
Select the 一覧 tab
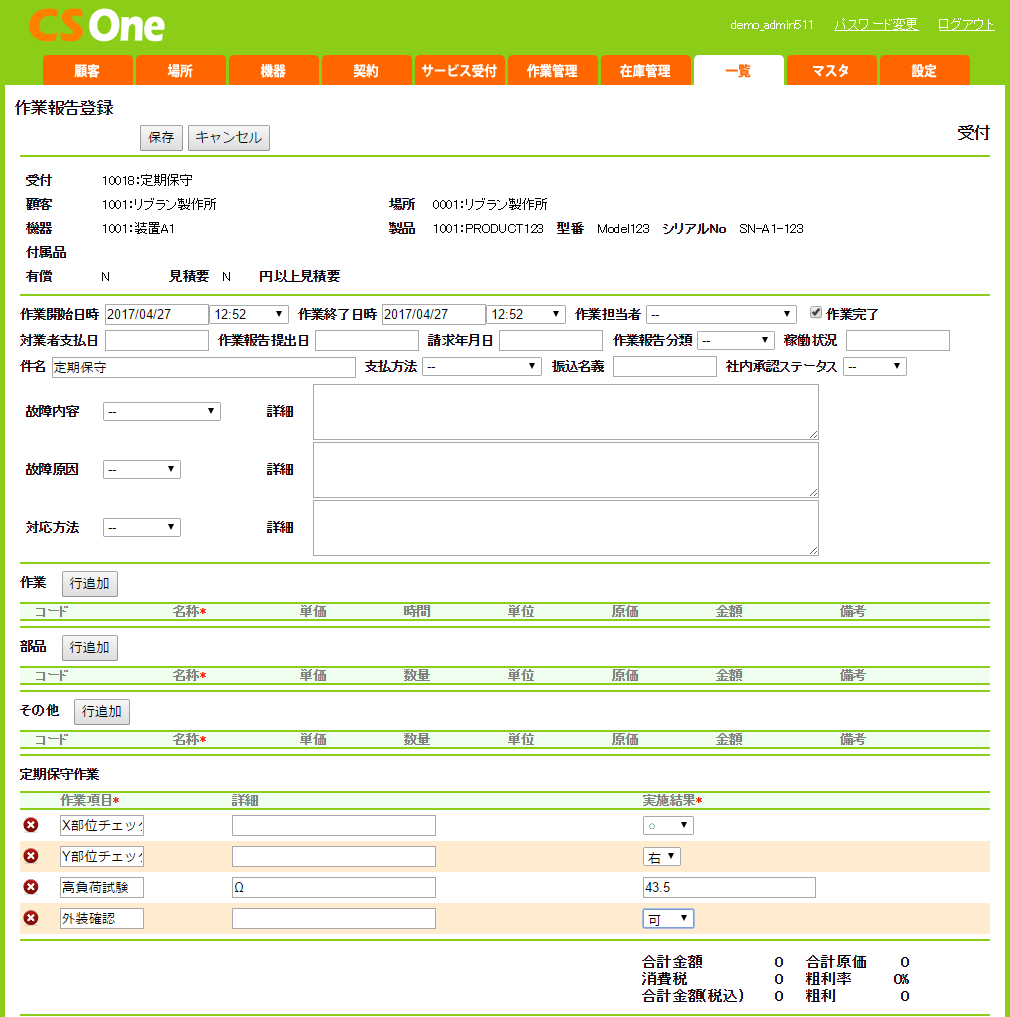click(738, 70)
